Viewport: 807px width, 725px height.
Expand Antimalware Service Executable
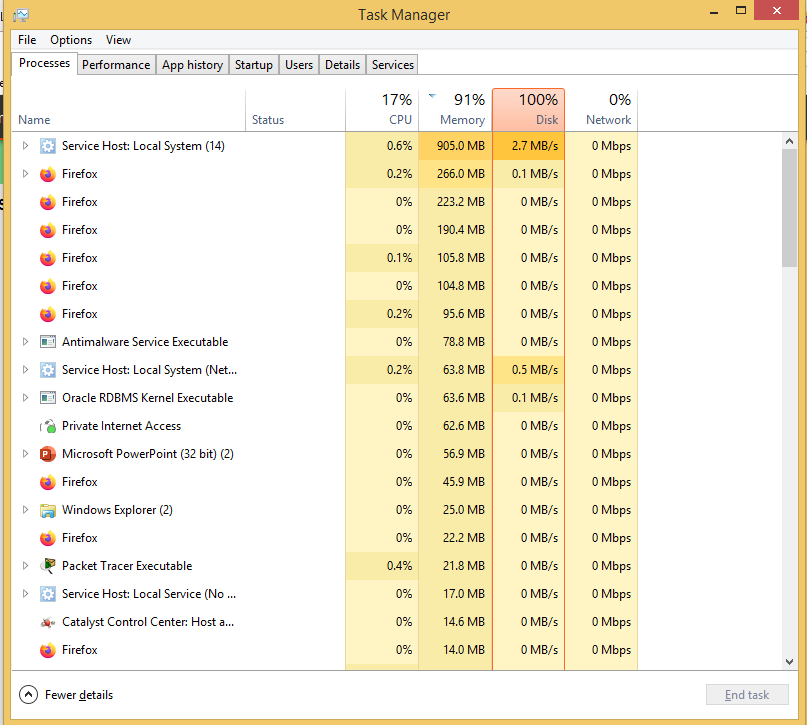pos(25,342)
